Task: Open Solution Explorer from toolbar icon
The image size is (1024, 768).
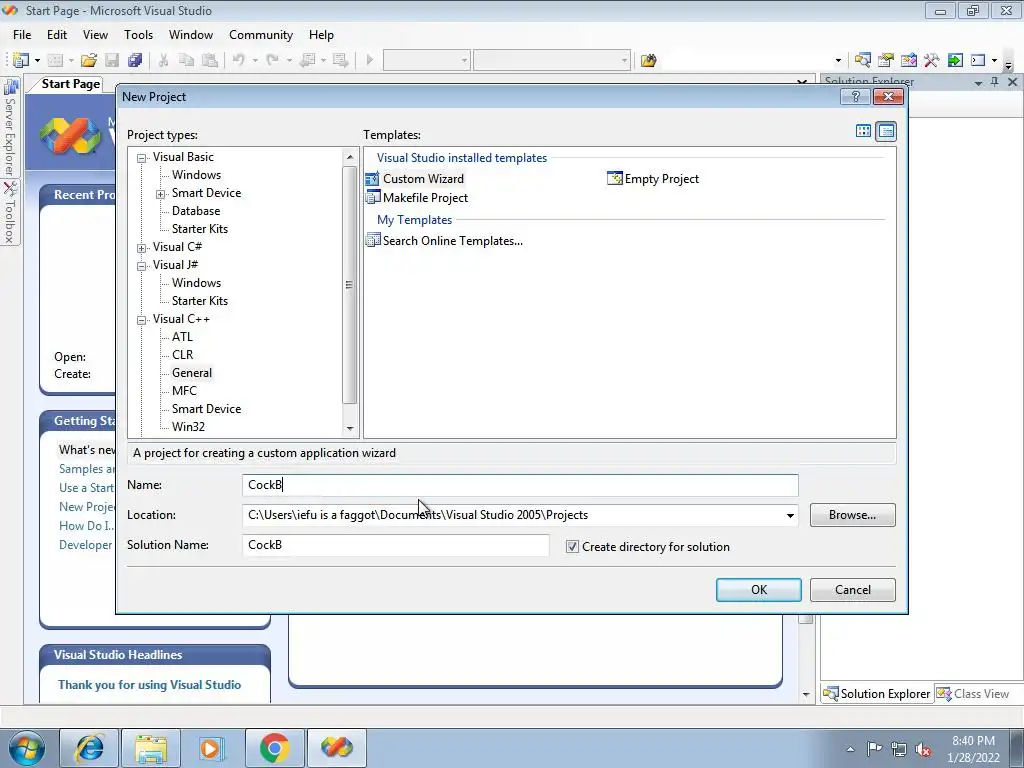Action: click(x=862, y=60)
